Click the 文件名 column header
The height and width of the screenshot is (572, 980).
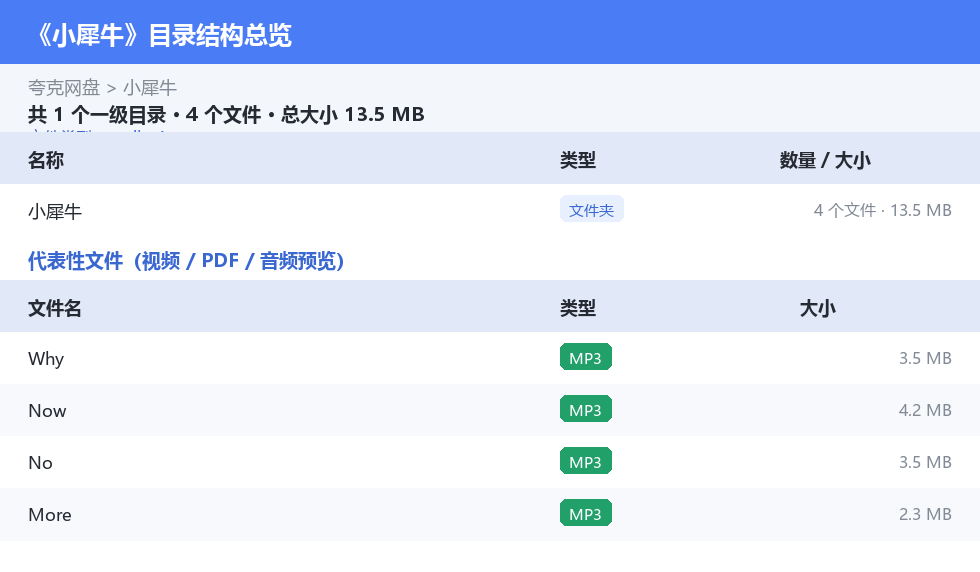[x=54, y=308]
